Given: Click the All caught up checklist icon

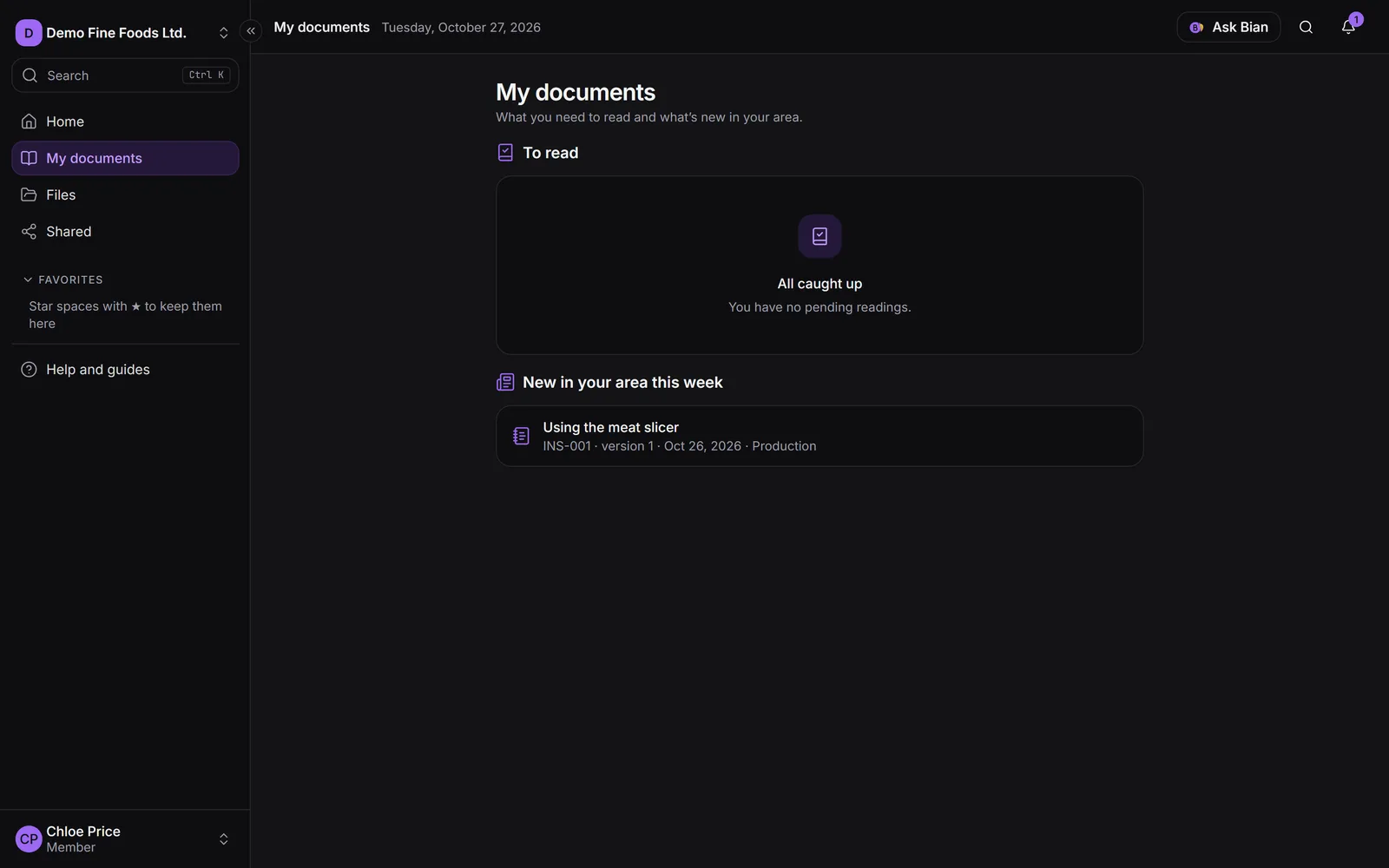Looking at the screenshot, I should point(820,236).
